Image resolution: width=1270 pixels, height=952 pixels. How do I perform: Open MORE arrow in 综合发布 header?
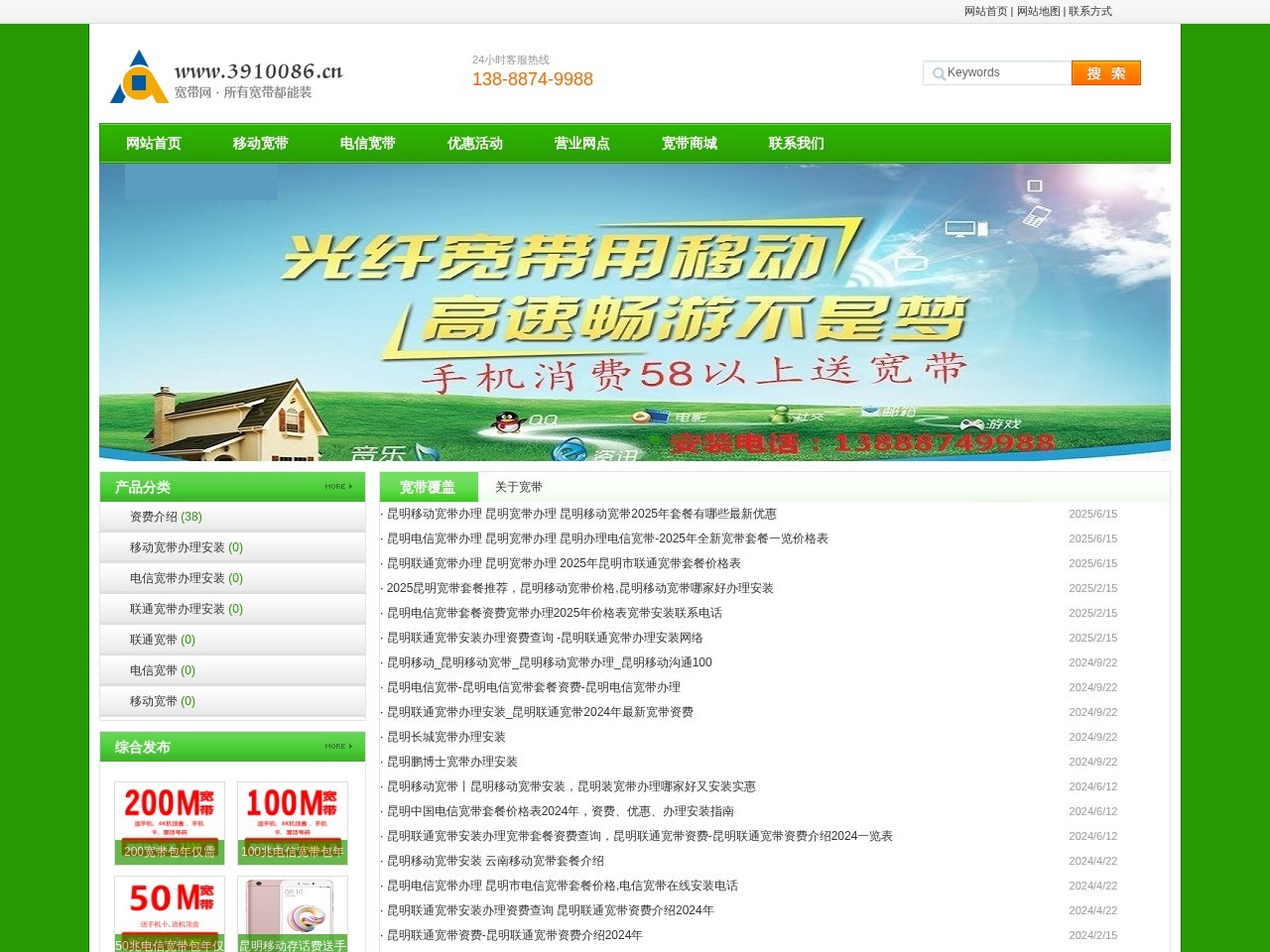[338, 747]
